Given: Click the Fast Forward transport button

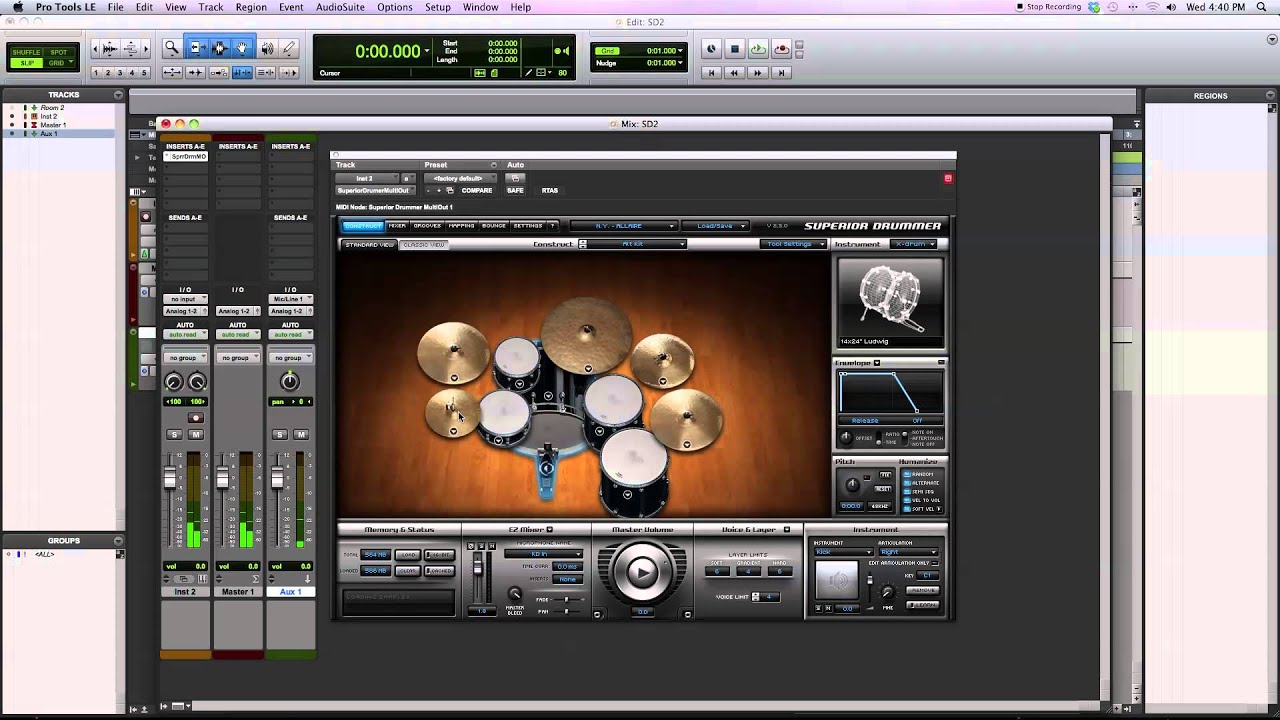Looking at the screenshot, I should (758, 73).
